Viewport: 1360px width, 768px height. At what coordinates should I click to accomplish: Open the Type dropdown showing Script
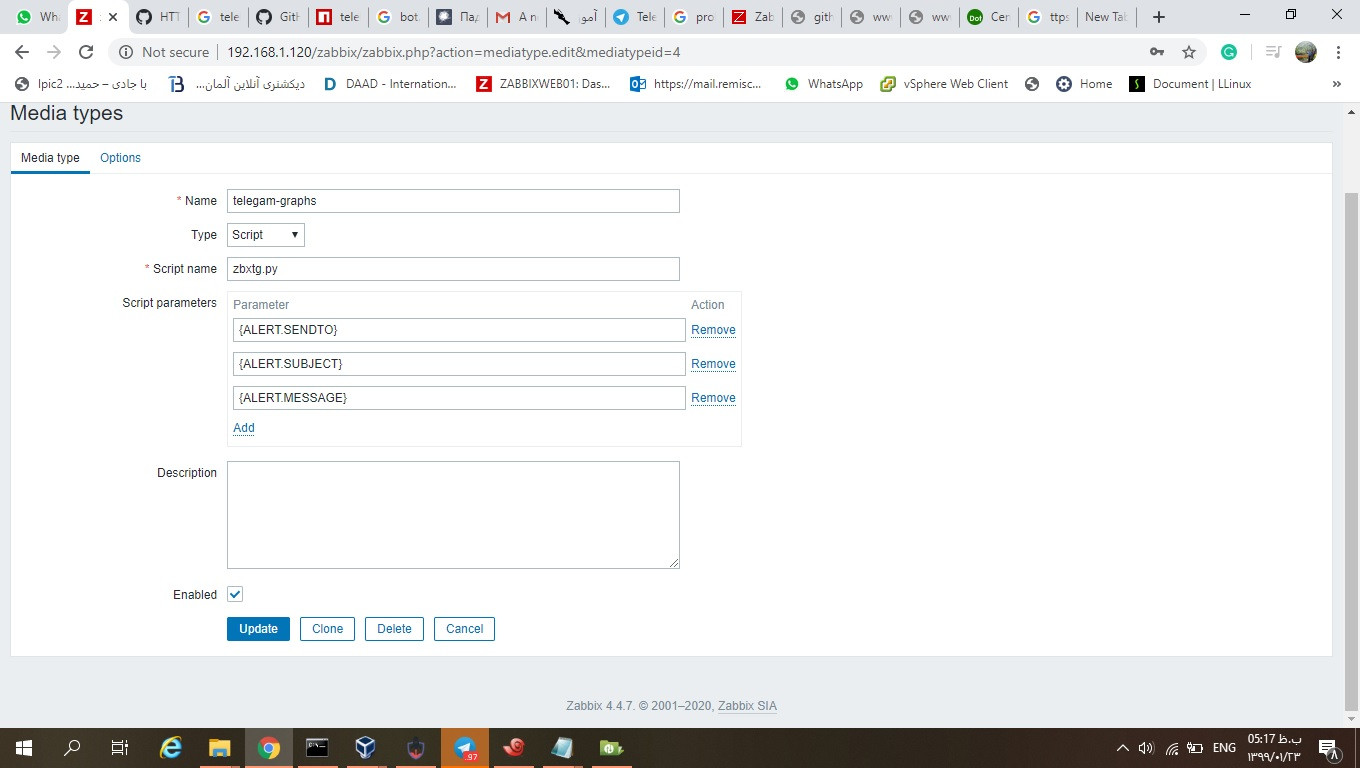[266, 235]
